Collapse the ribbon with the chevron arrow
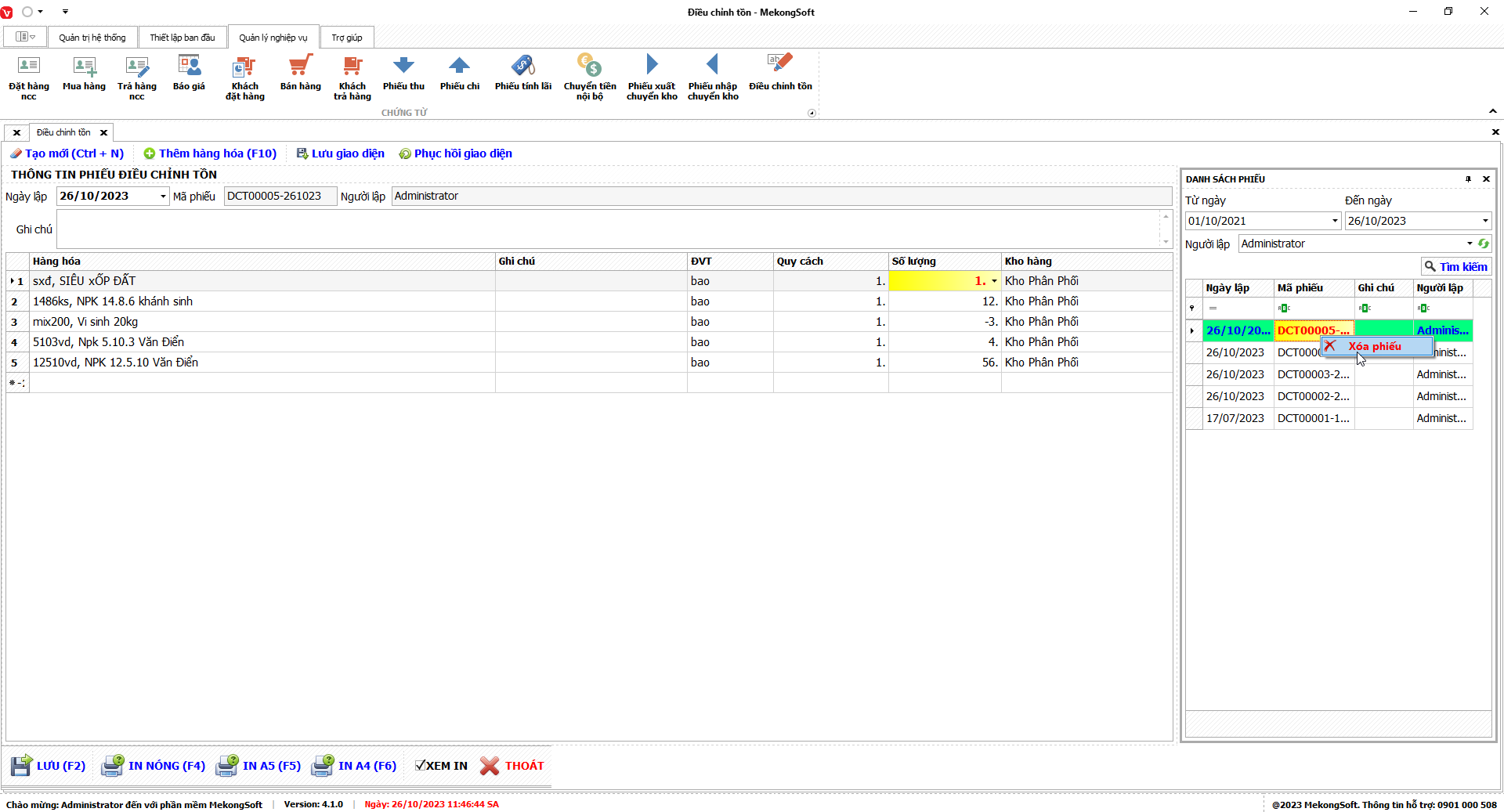Screen dimensions: 1504x812 tap(1492, 111)
